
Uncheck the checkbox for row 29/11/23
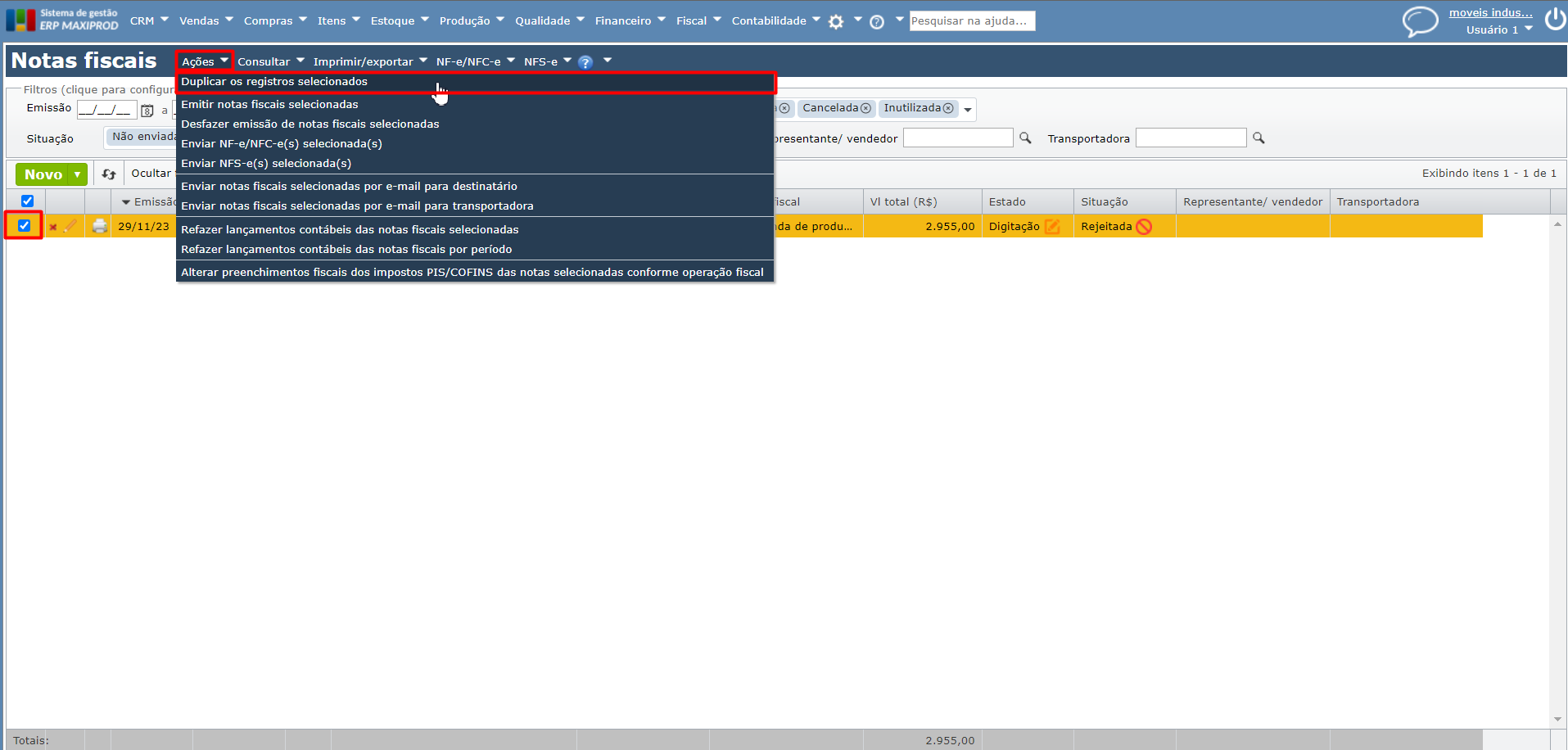point(24,226)
